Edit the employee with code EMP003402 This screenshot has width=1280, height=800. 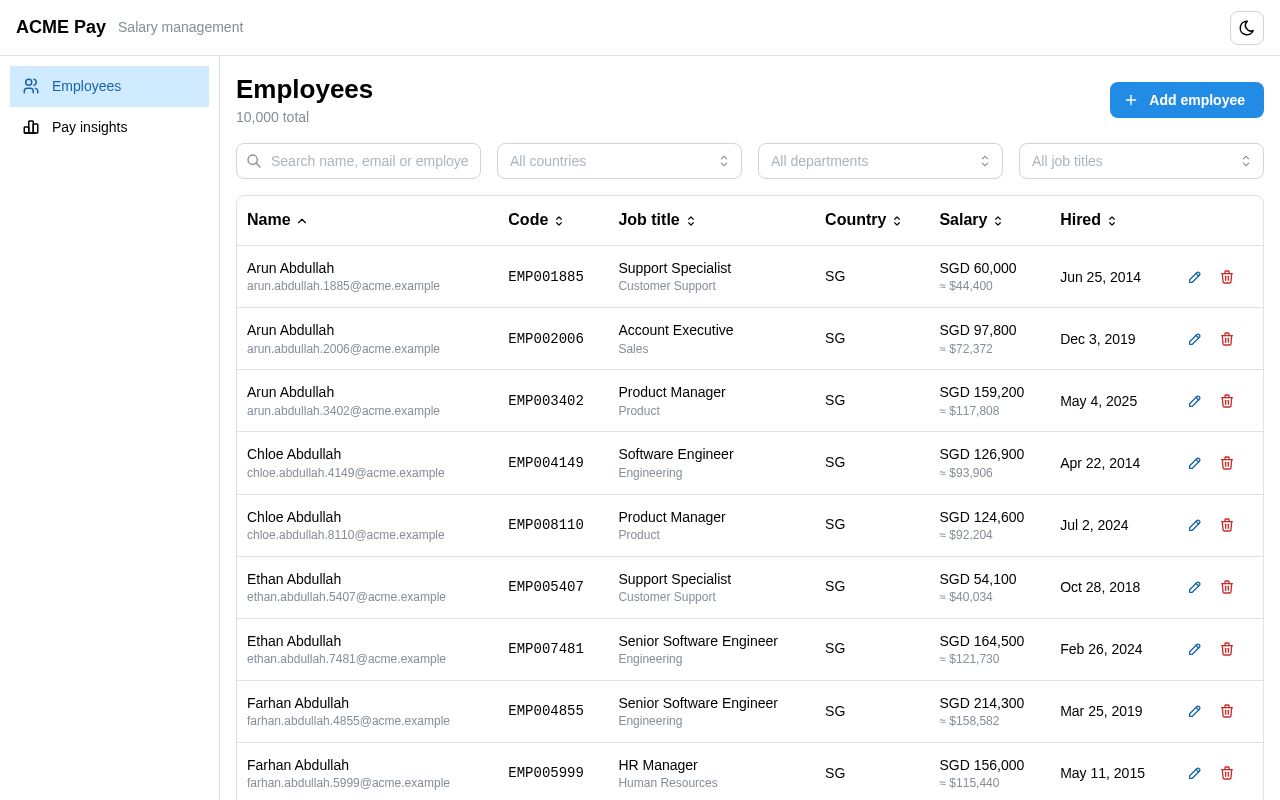tap(1194, 401)
